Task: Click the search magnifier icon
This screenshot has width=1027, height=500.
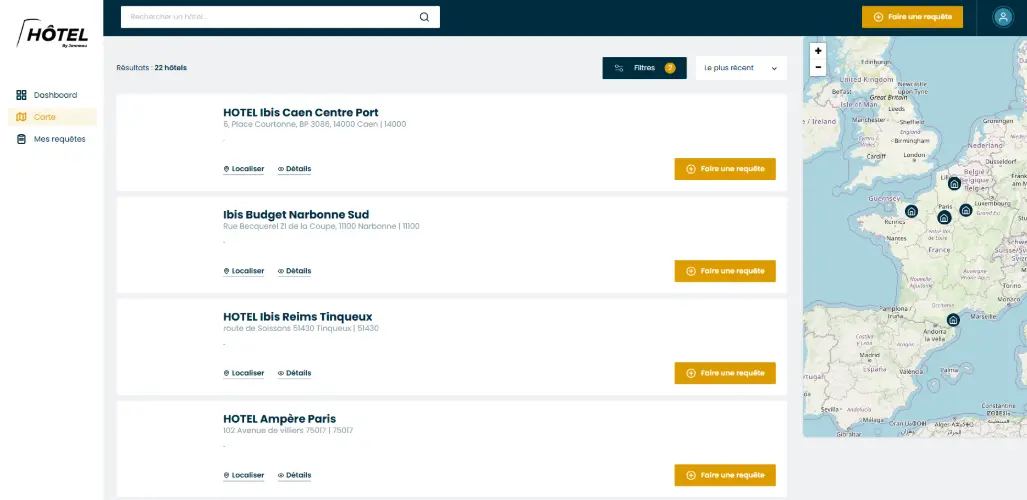Action: click(424, 17)
